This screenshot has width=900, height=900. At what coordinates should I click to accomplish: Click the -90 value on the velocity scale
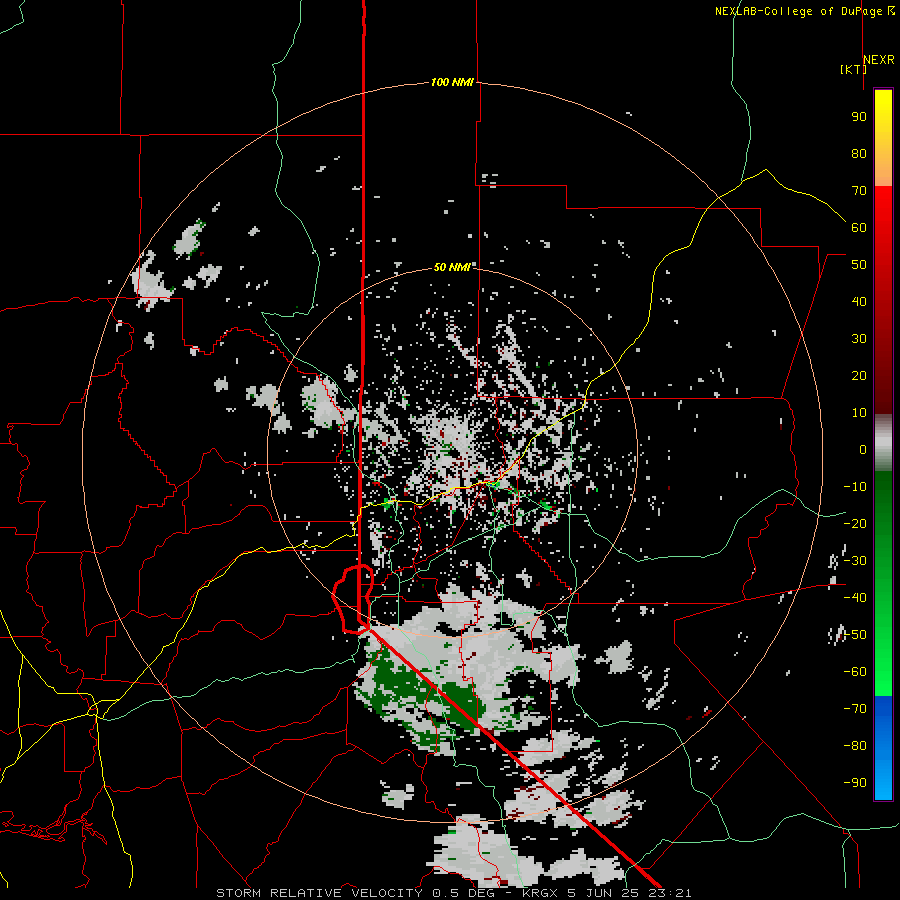(855, 783)
